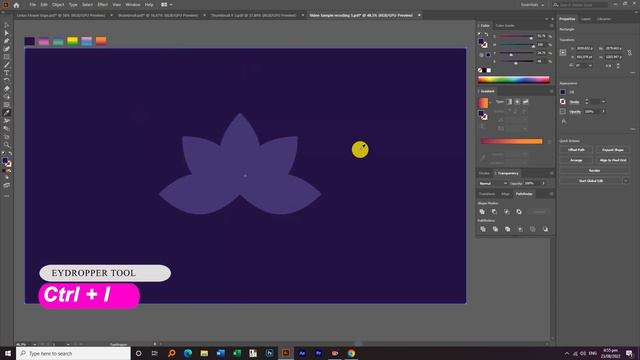The height and width of the screenshot is (360, 640).
Task: Open the blending mode Normal dropdown
Action: coord(493,184)
